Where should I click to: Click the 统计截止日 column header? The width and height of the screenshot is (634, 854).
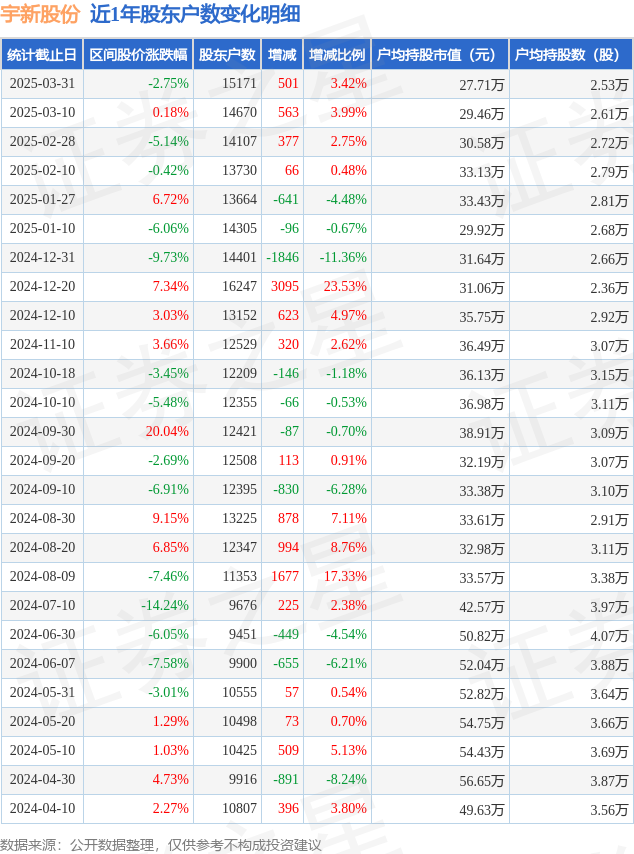coord(42,54)
